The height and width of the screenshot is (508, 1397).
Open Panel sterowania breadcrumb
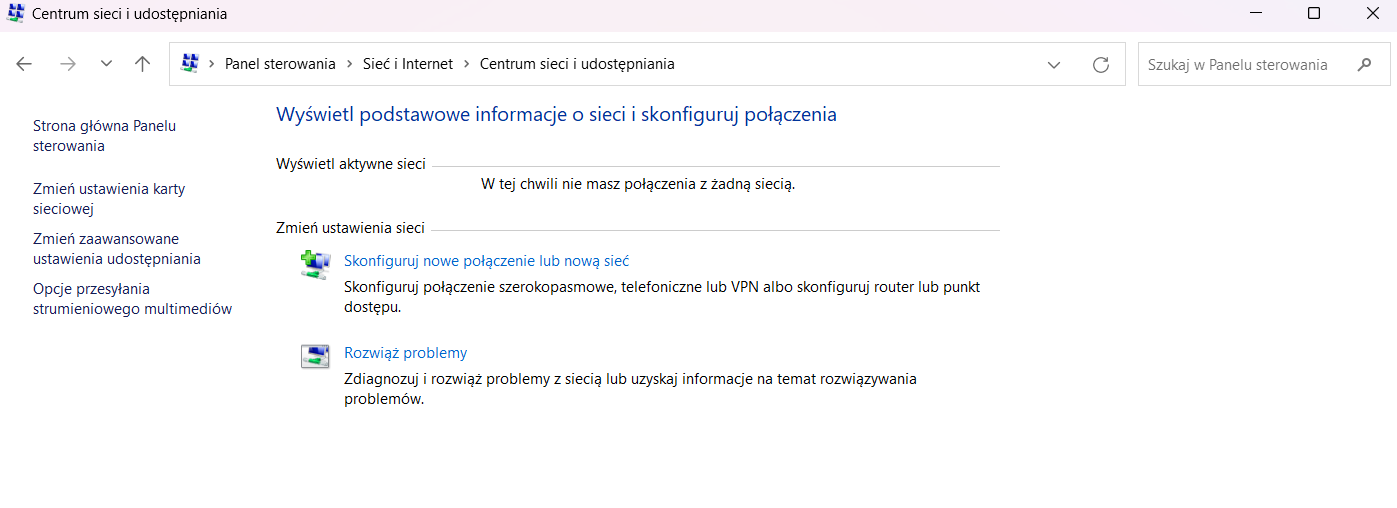click(x=280, y=64)
